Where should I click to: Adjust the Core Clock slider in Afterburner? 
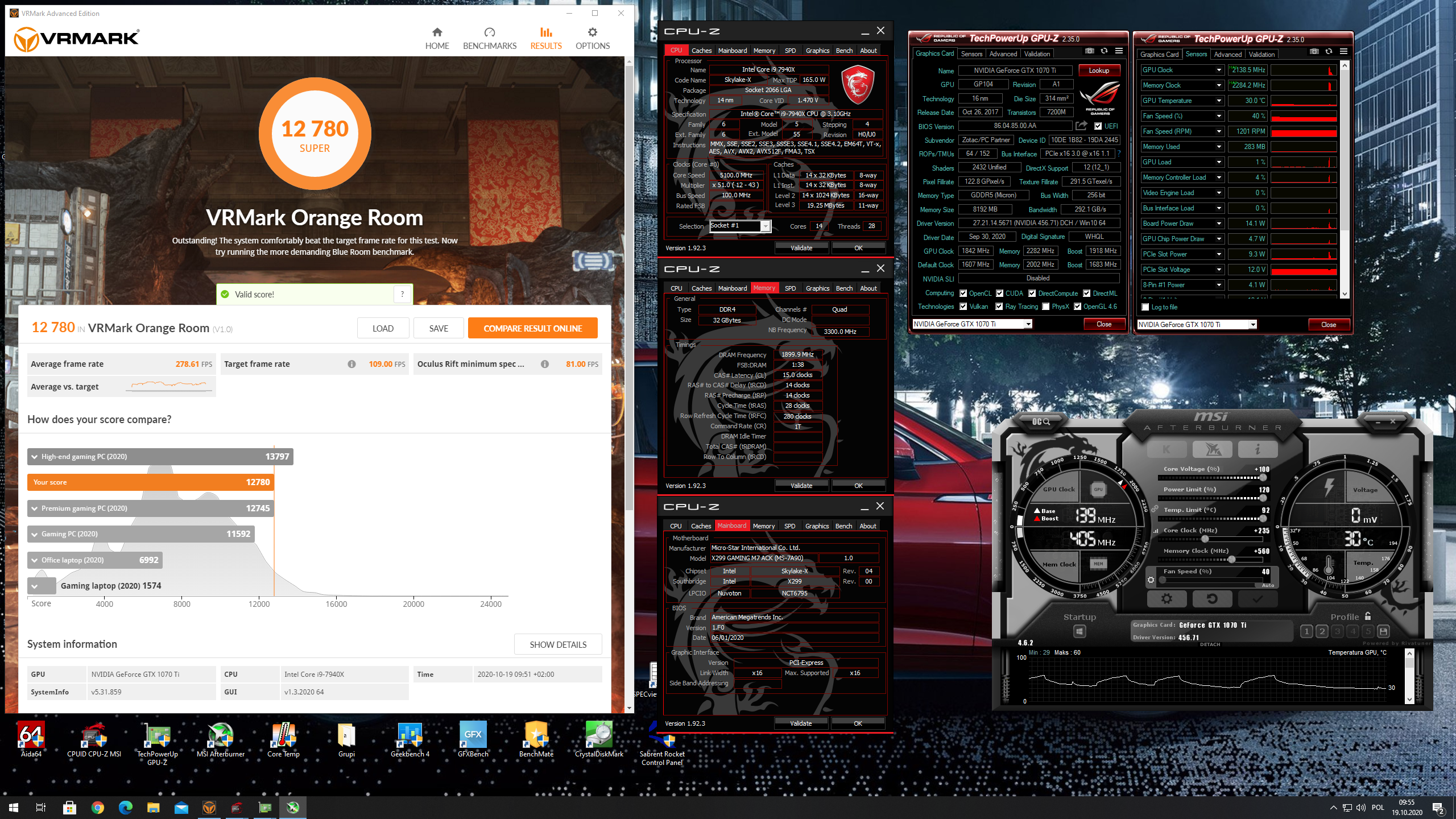(x=1205, y=539)
